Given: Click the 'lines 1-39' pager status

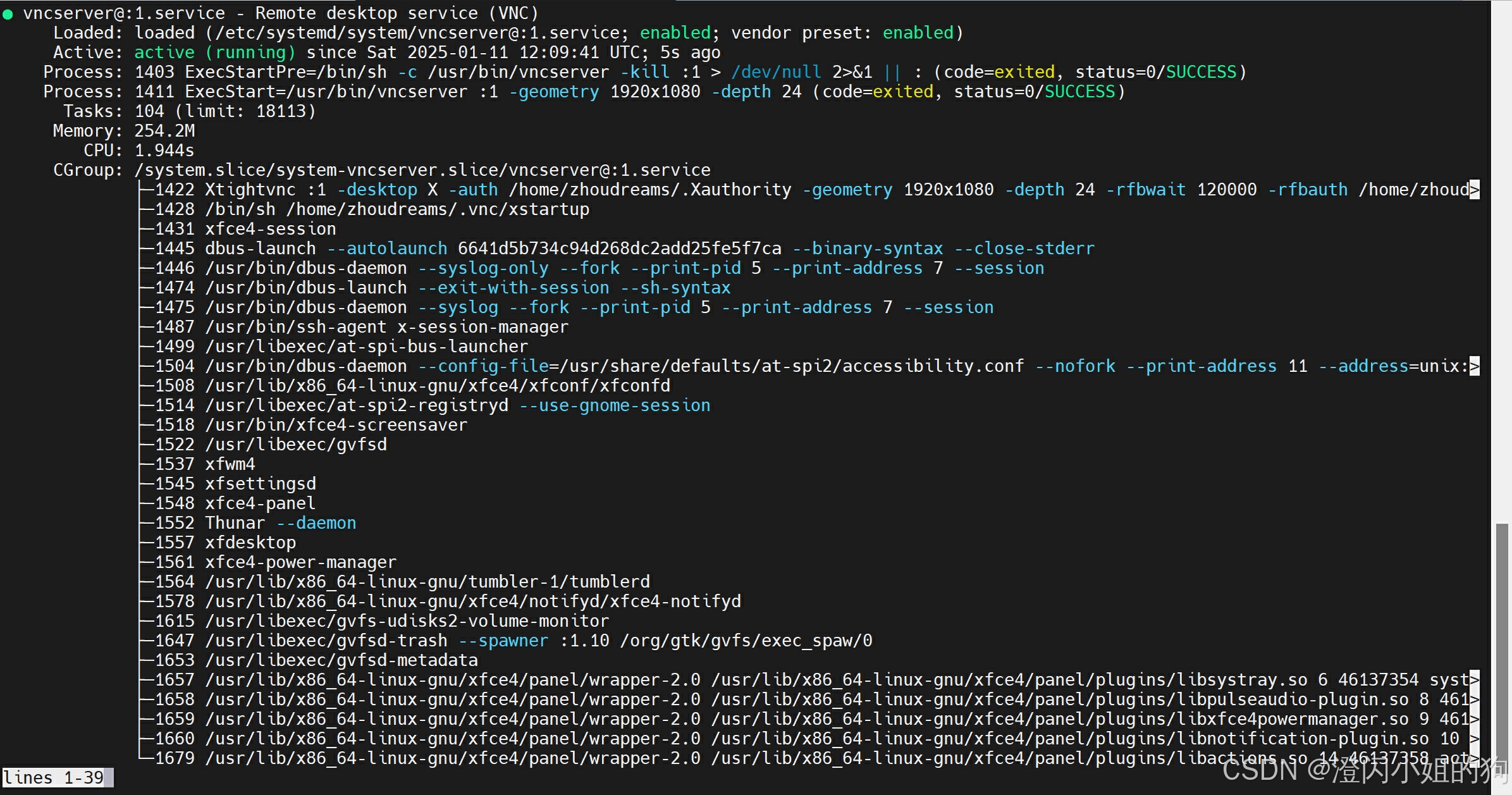Looking at the screenshot, I should click(x=54, y=778).
